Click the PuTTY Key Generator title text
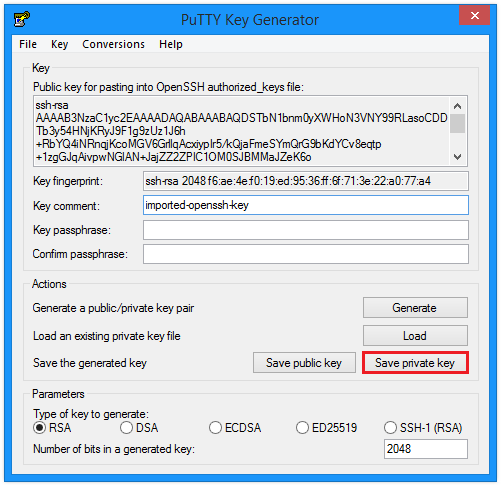The width and height of the screenshot is (502, 485). pyautogui.click(x=250, y=20)
